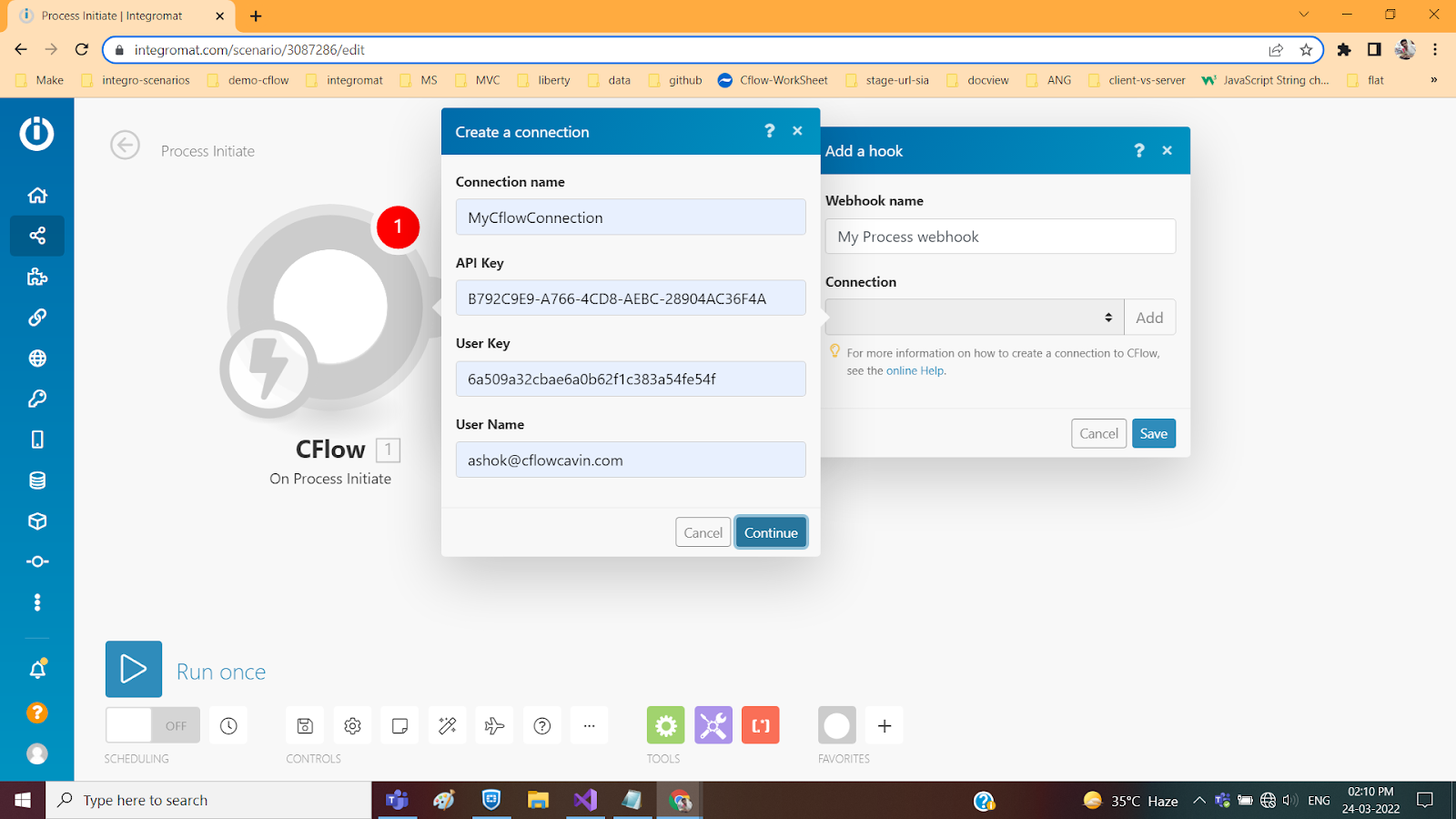
Task: Open the JavaScript String bookmark
Action: tap(1266, 80)
